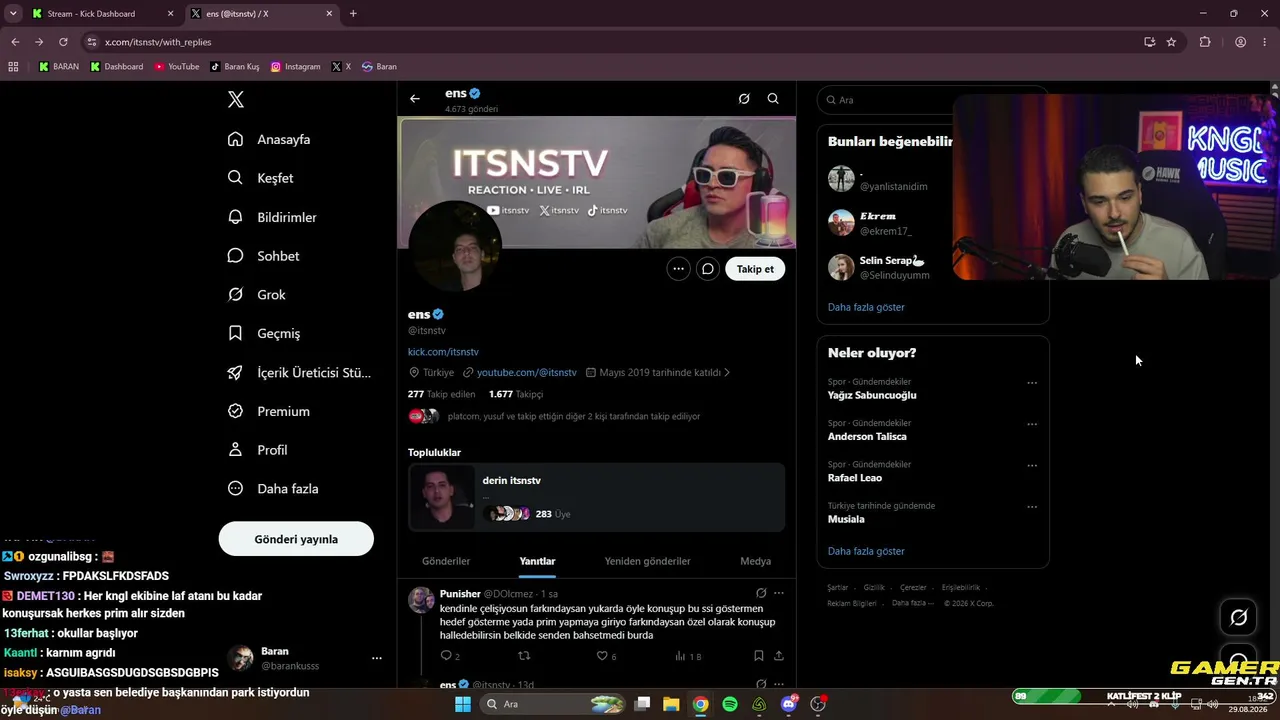Repost Punisher's post
The height and width of the screenshot is (720, 1280).
pyautogui.click(x=524, y=656)
